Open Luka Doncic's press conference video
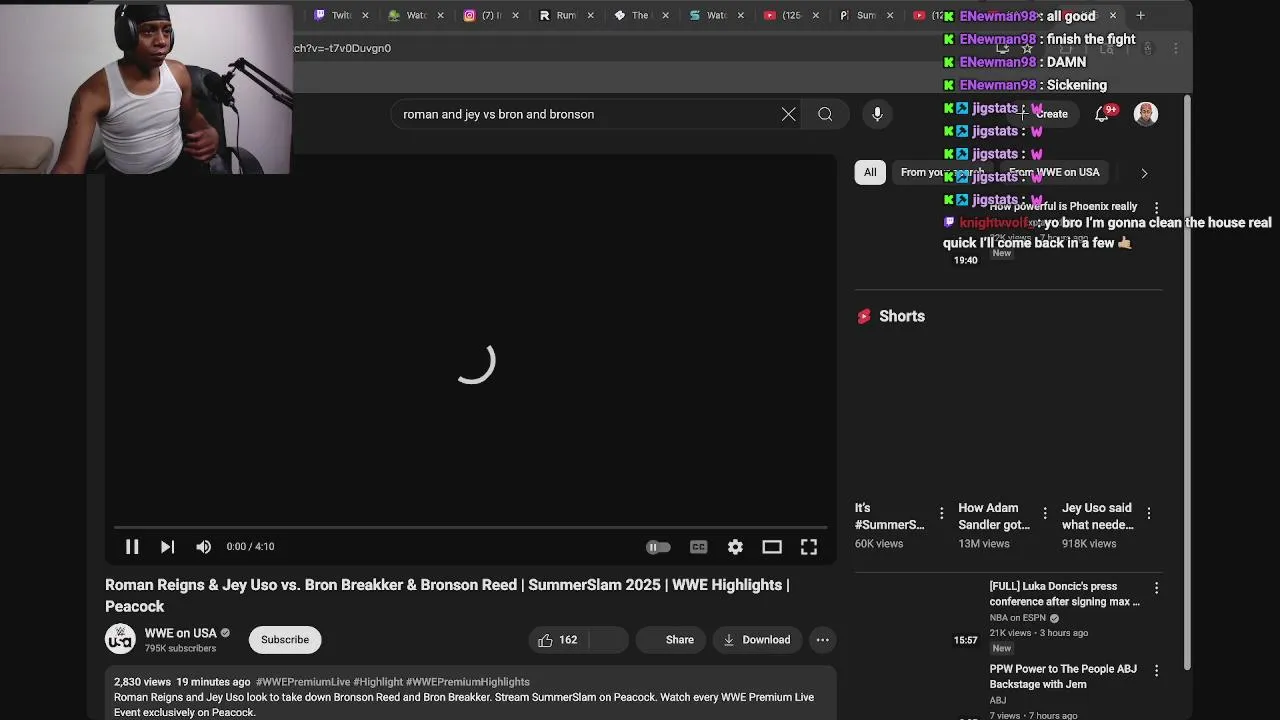Image resolution: width=1280 pixels, height=720 pixels. [x=1064, y=594]
